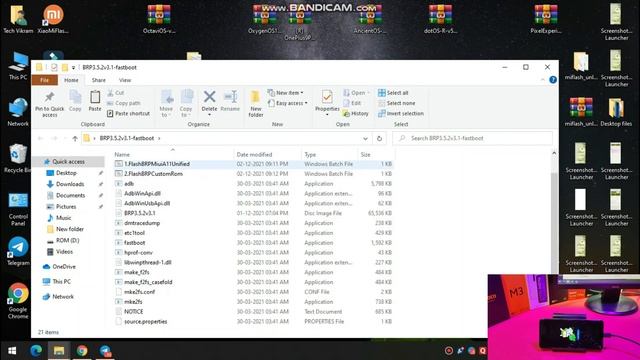Click the Delete X icon
Viewport: 640px width, 360px height.
click(209, 97)
